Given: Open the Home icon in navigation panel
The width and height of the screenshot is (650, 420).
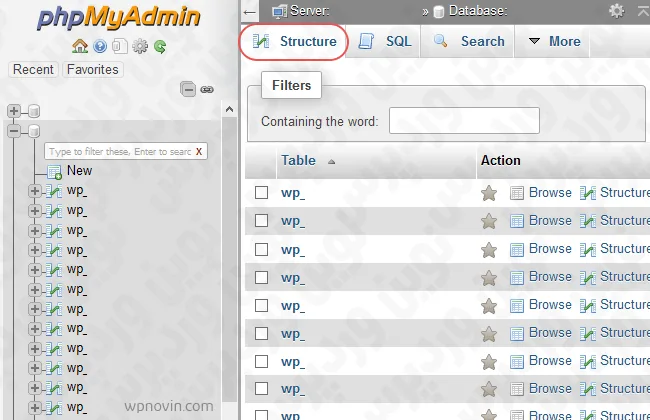Looking at the screenshot, I should point(80,46).
